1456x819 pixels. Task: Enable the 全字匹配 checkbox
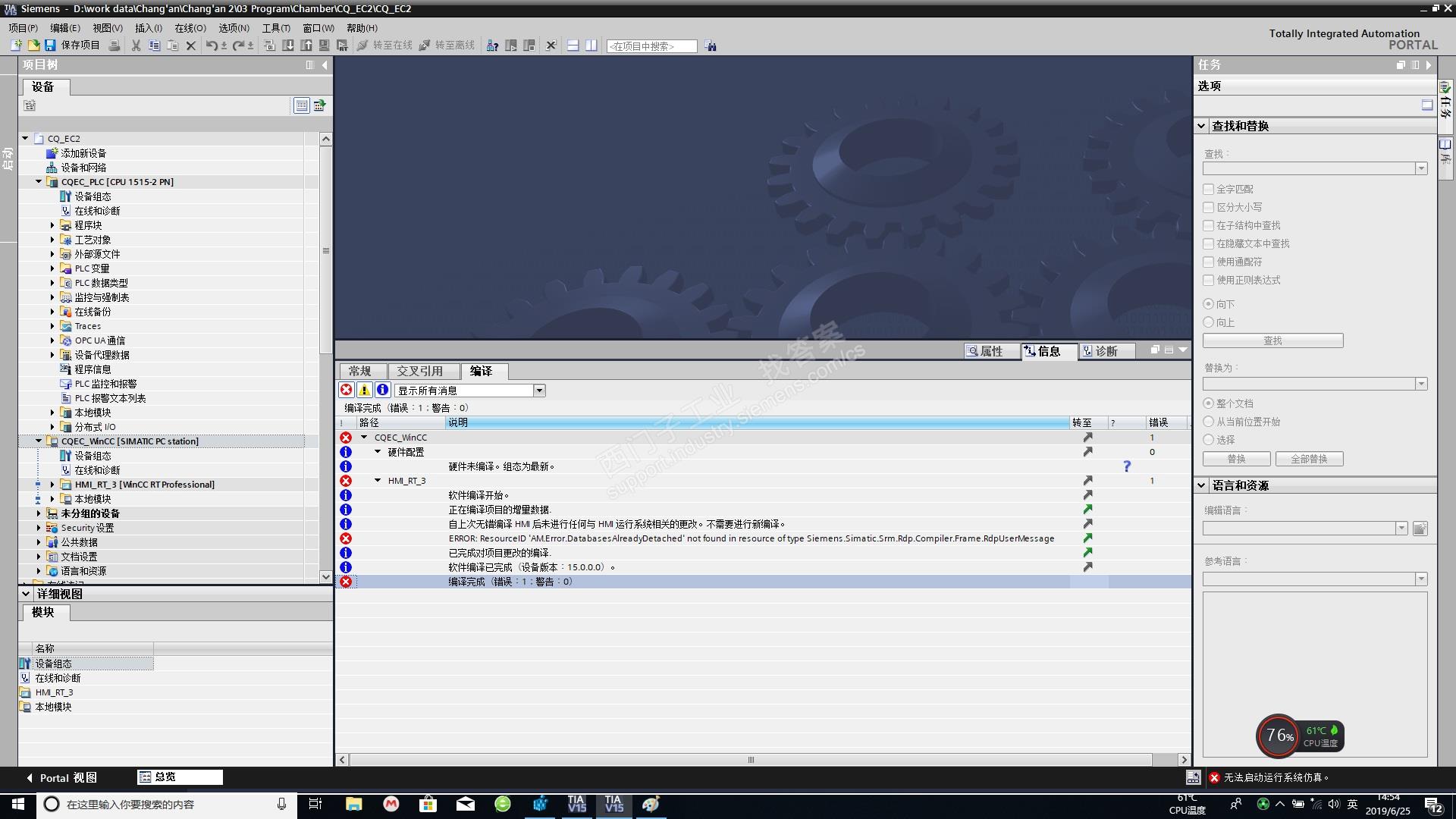1209,189
